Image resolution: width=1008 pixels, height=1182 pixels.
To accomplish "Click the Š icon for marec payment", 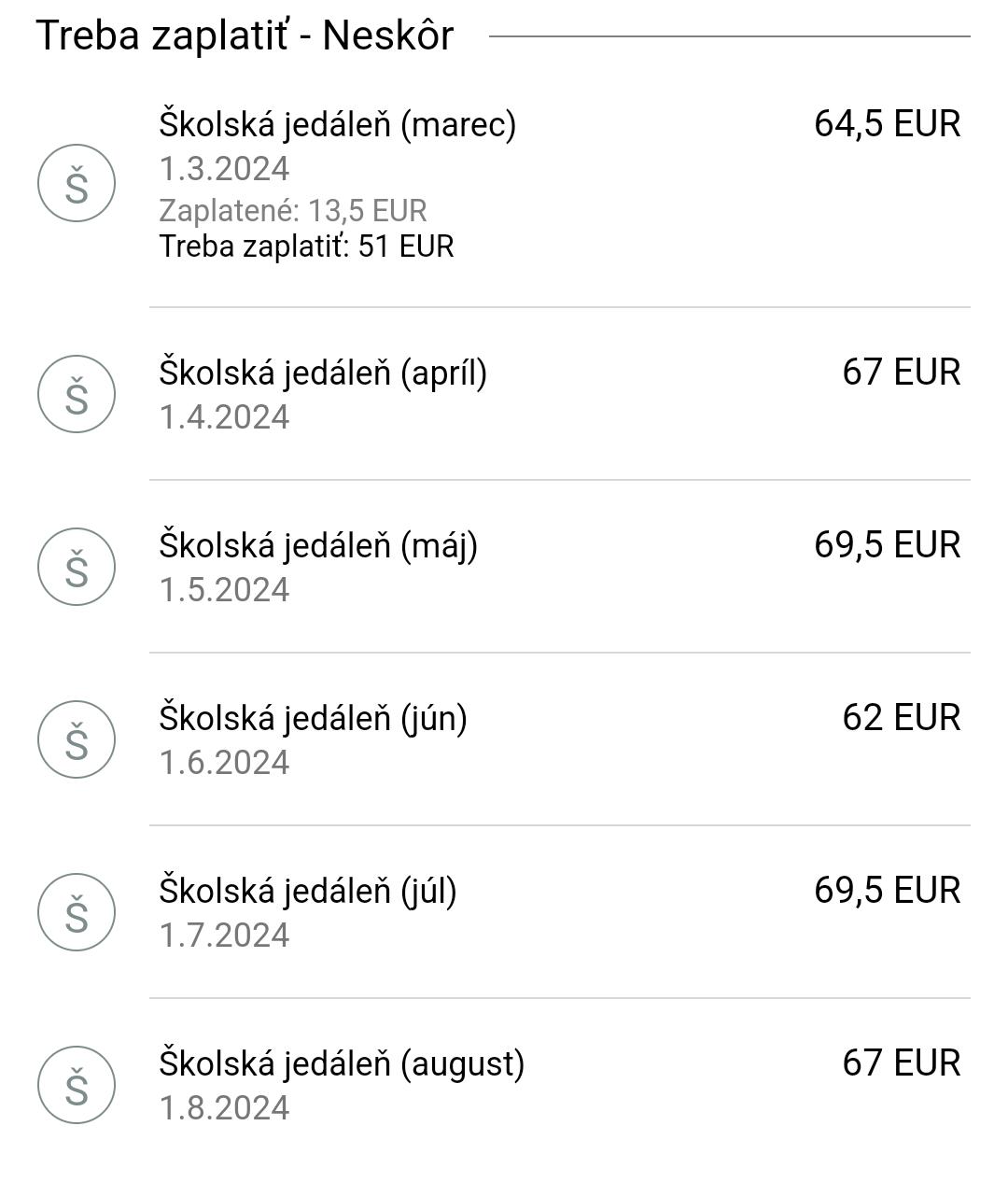I will (x=77, y=183).
